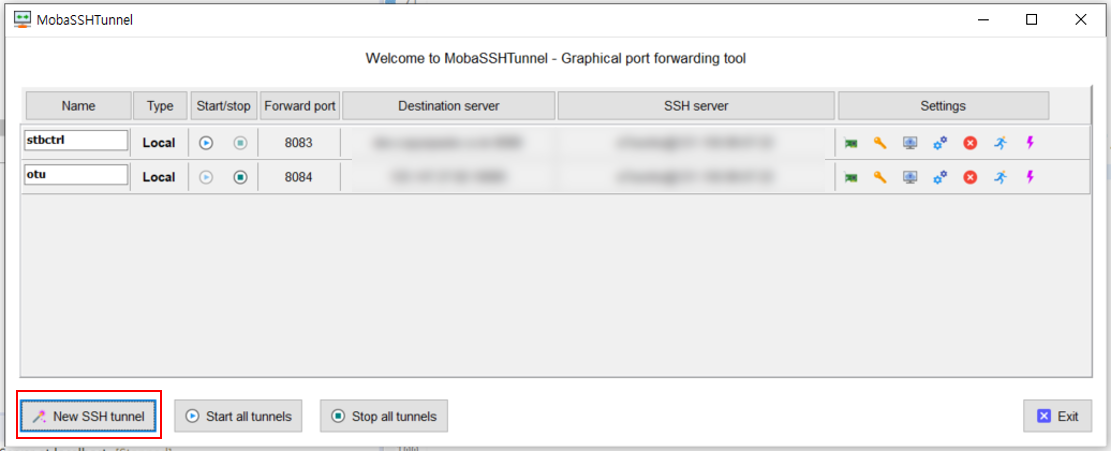1112x453 pixels.
Task: Click the Destination server column header
Action: click(x=449, y=106)
